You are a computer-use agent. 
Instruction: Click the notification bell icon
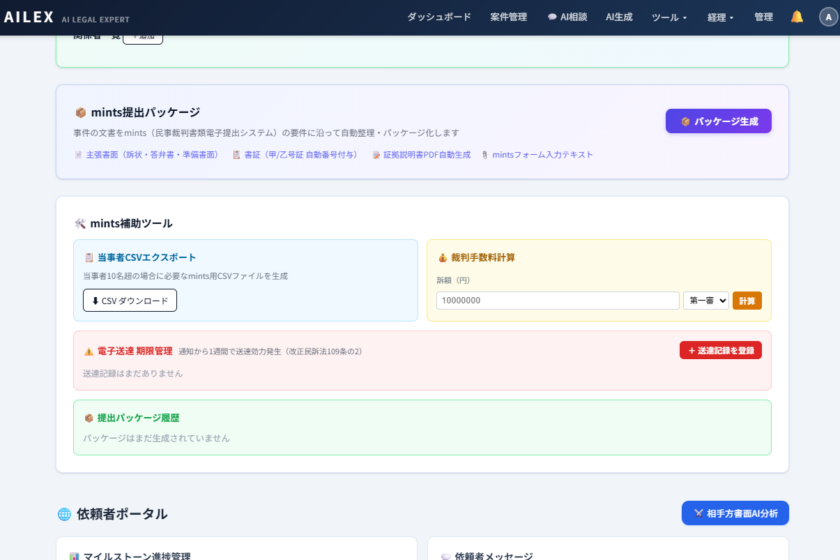[797, 17]
